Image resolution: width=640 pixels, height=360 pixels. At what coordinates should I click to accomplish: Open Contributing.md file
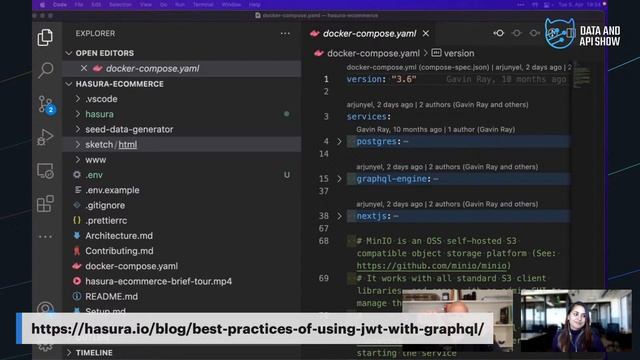click(x=182, y=251)
